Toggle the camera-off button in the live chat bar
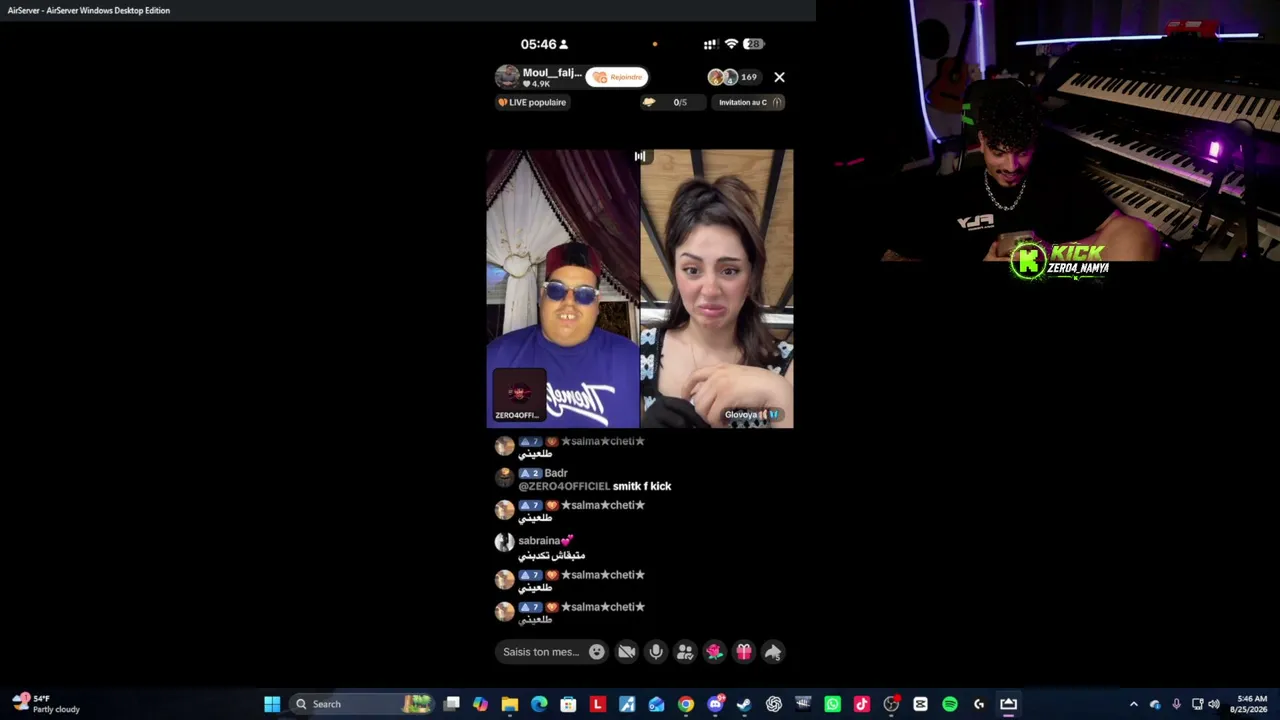1280x720 pixels. [627, 652]
